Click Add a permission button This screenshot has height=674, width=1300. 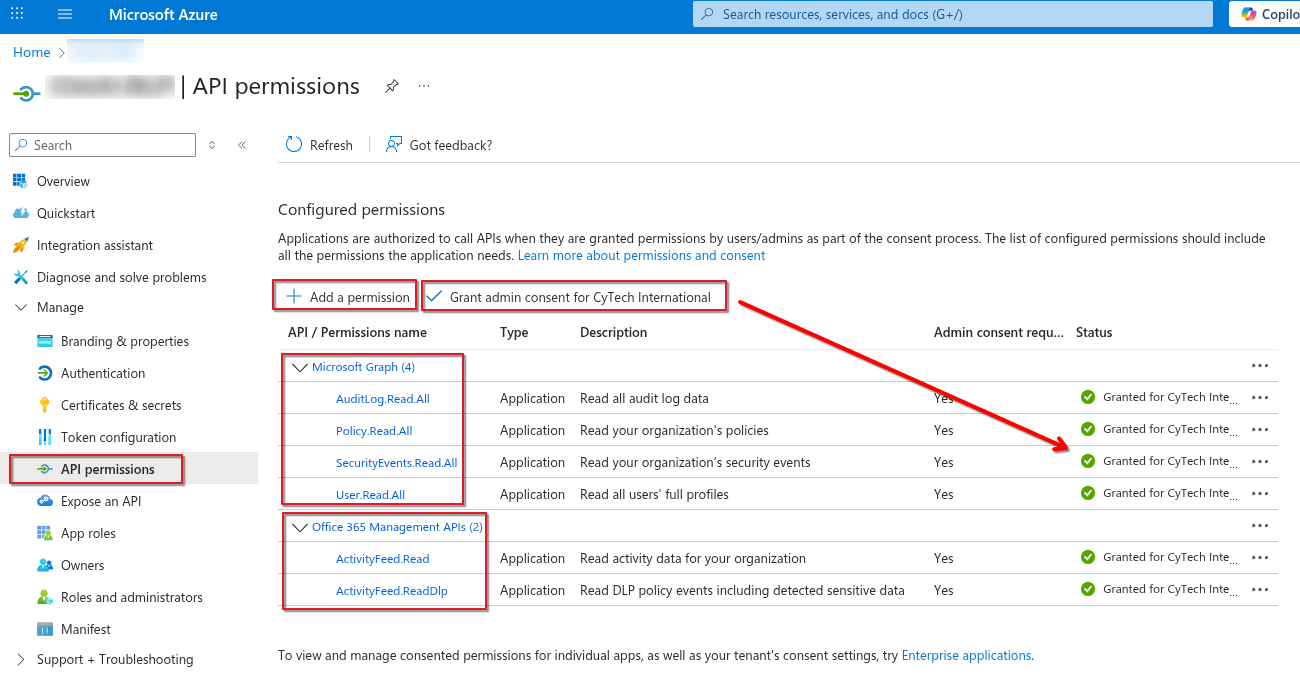coord(346,296)
